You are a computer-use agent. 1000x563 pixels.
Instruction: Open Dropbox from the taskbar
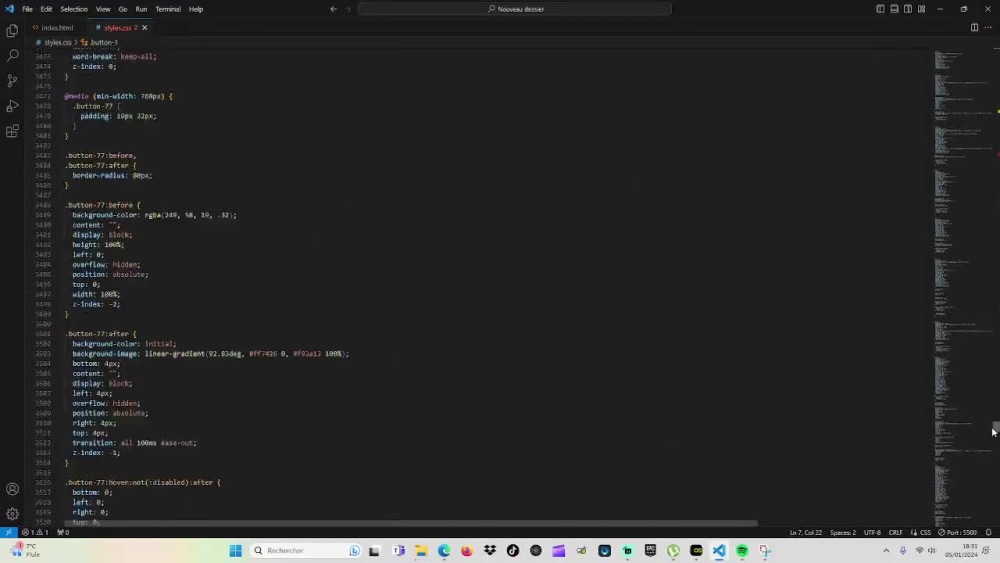click(x=490, y=551)
